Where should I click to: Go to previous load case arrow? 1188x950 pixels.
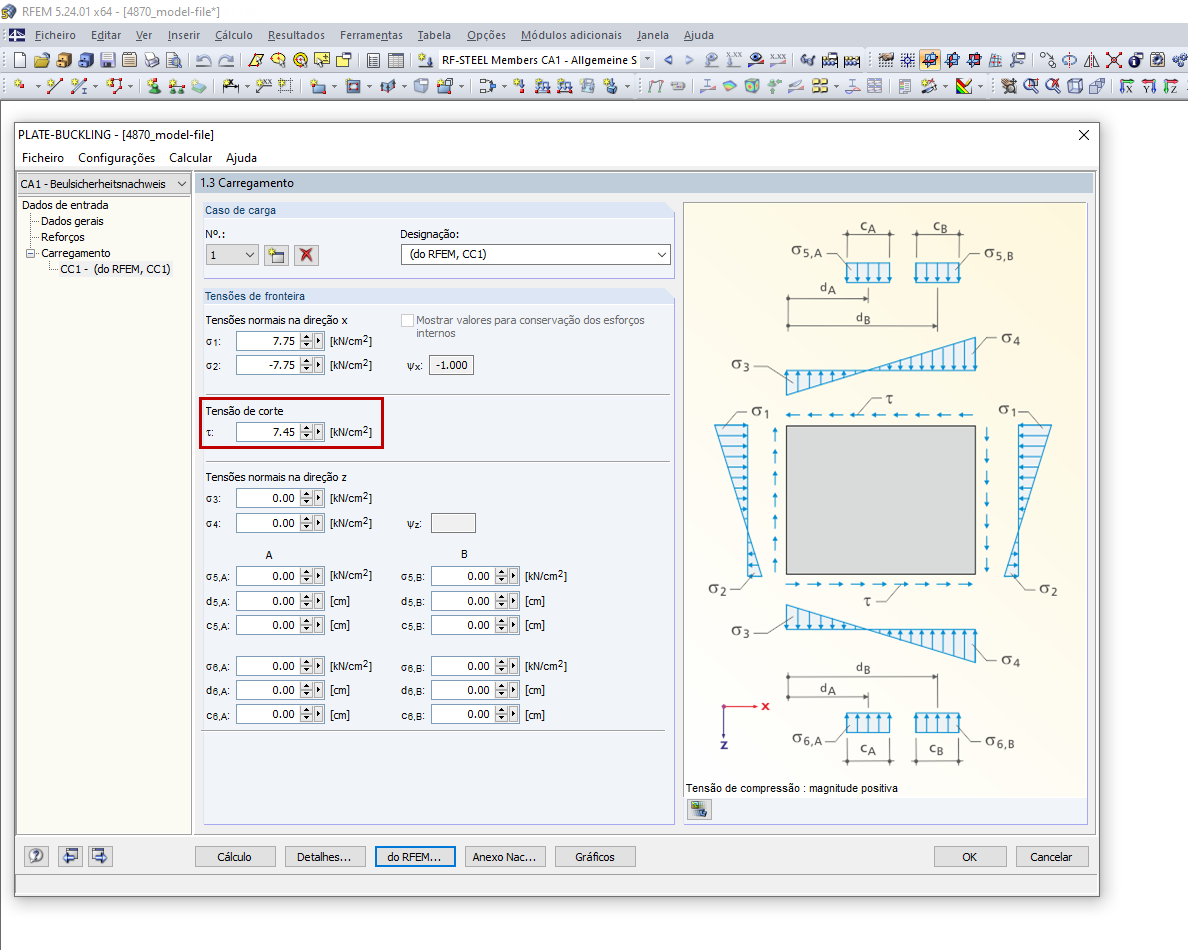(x=668, y=60)
